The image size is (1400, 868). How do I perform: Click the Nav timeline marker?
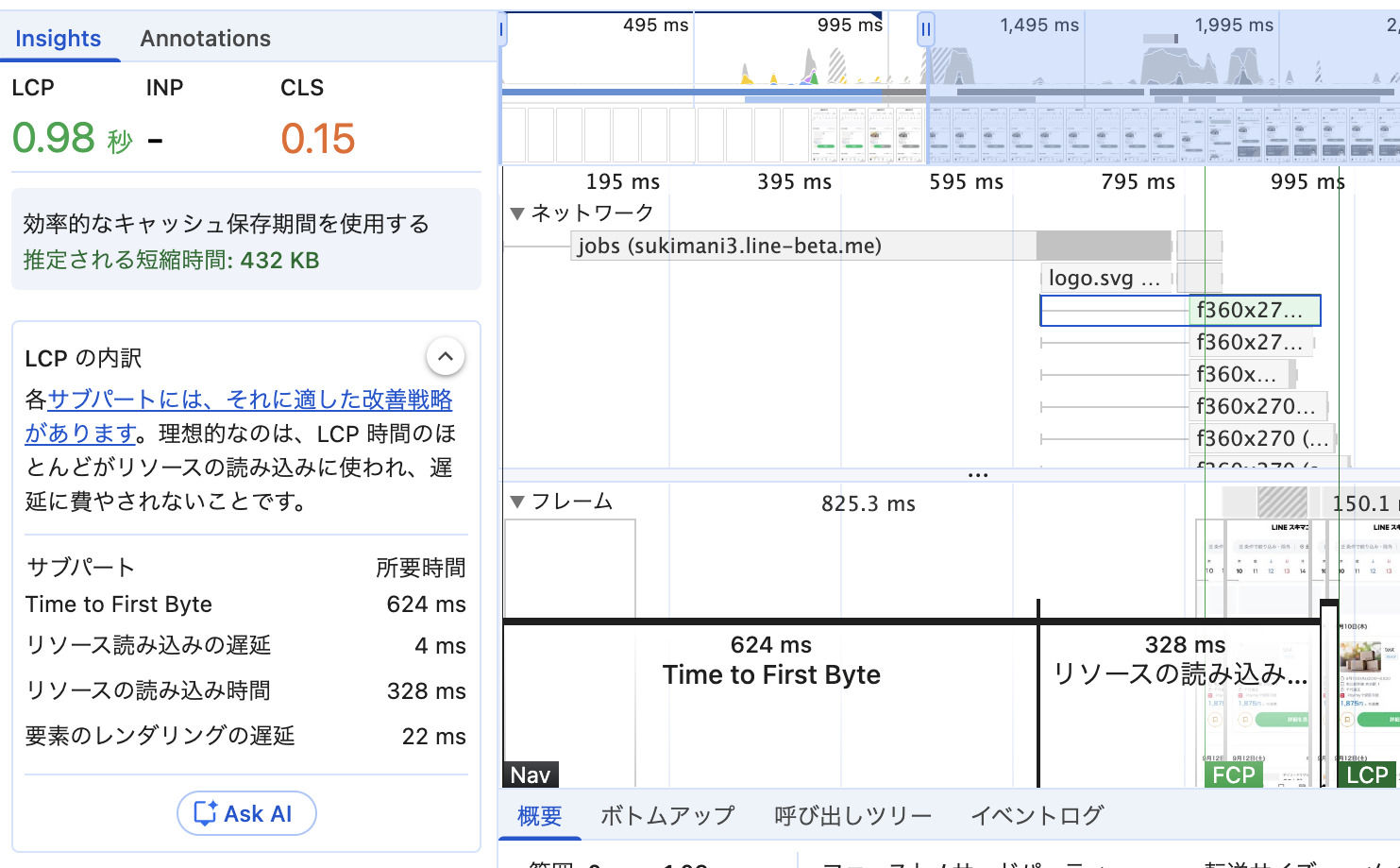[531, 775]
